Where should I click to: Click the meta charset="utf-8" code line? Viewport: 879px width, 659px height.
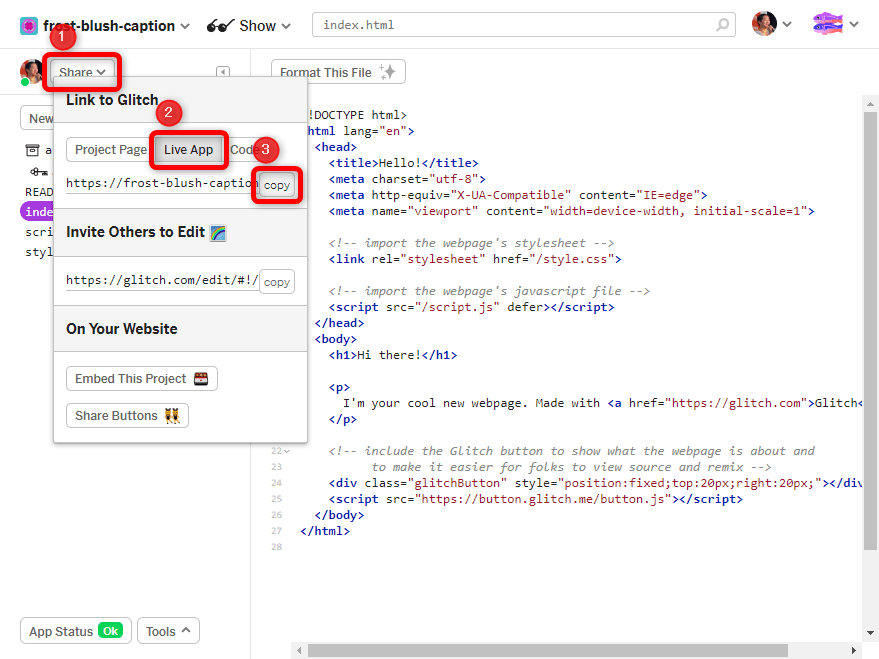[407, 179]
